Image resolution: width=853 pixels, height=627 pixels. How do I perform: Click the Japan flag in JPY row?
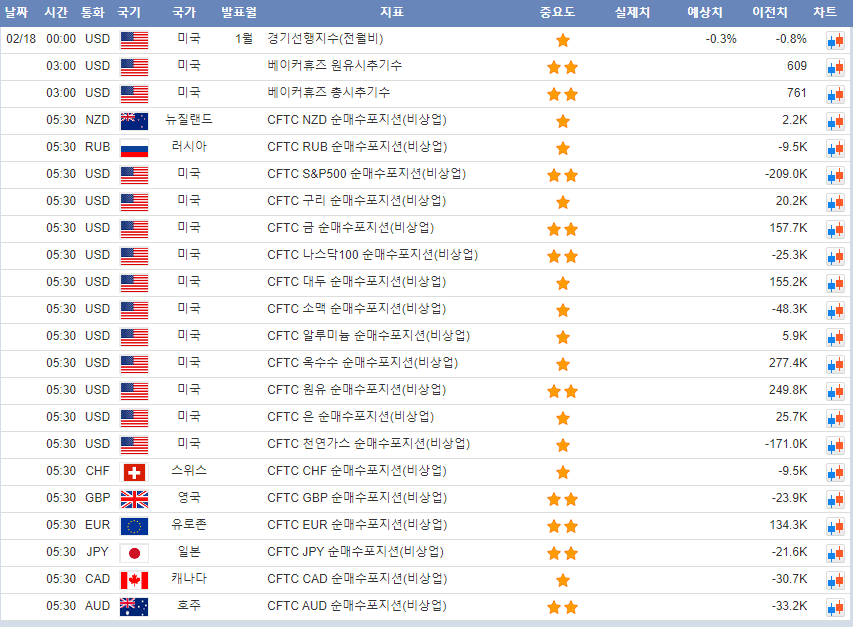[134, 552]
